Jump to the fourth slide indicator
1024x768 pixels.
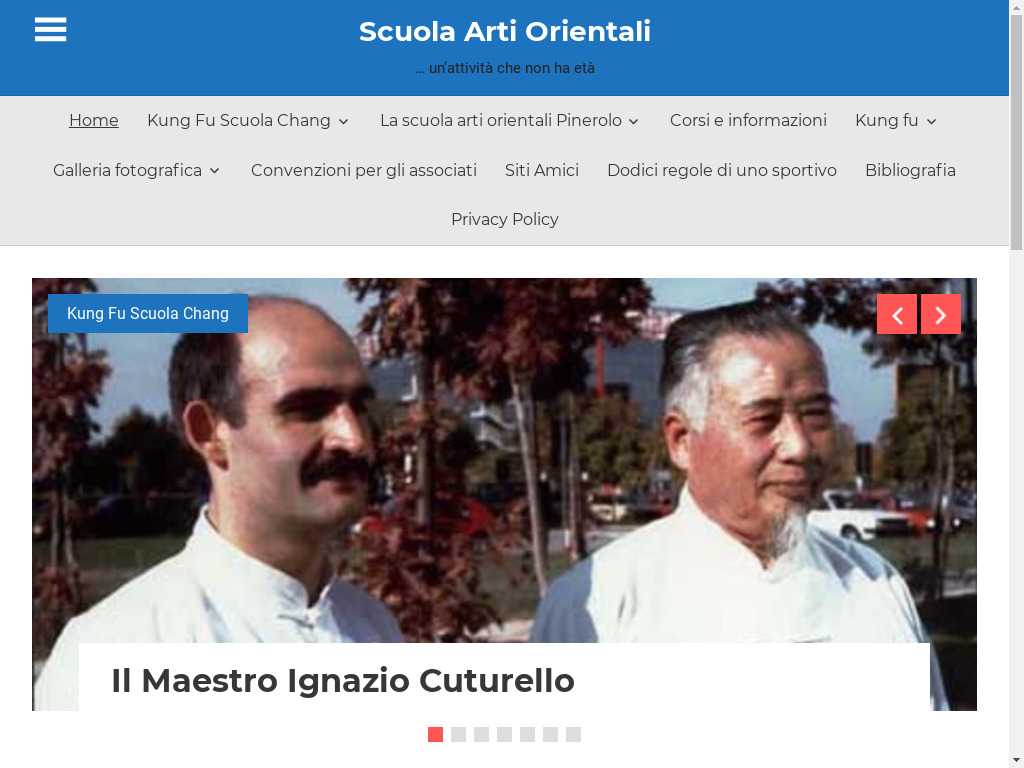pyautogui.click(x=504, y=735)
